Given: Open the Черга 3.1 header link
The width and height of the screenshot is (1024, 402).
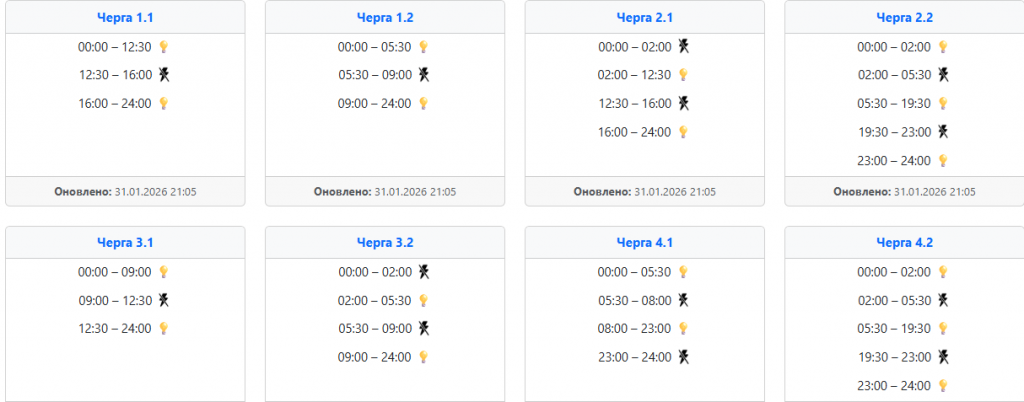Looking at the screenshot, I should coord(125,242).
